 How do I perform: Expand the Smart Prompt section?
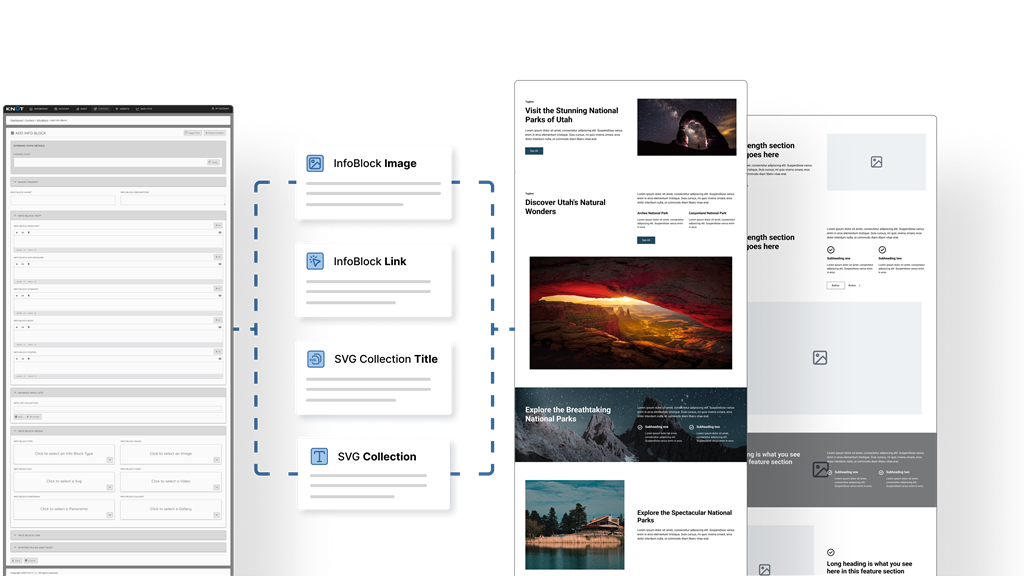click(118, 182)
